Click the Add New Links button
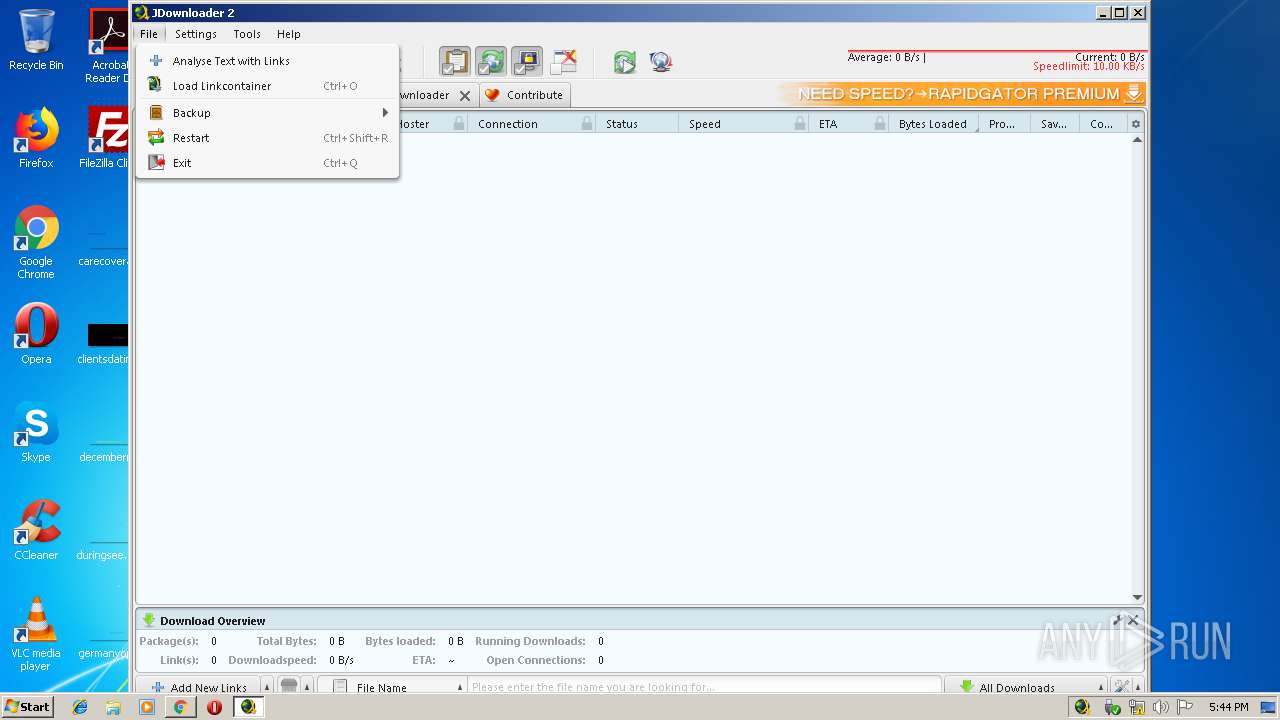The image size is (1280, 720). point(199,687)
